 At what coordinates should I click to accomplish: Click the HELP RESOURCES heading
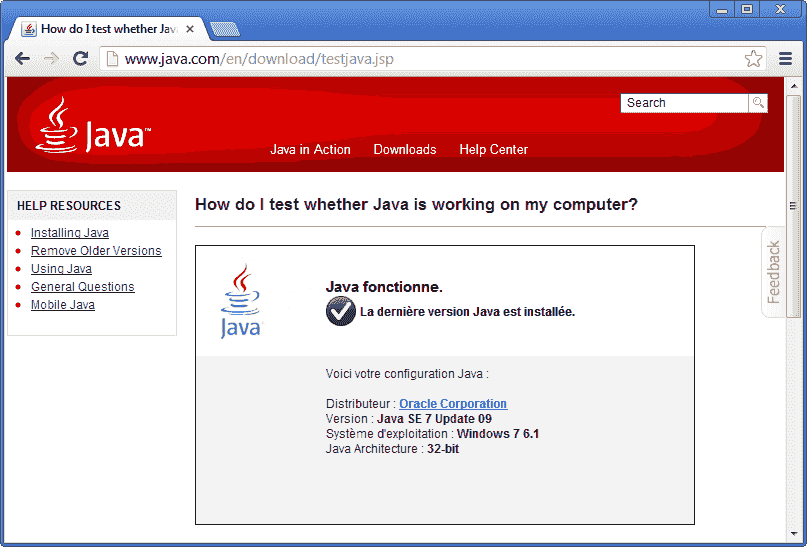coord(69,206)
